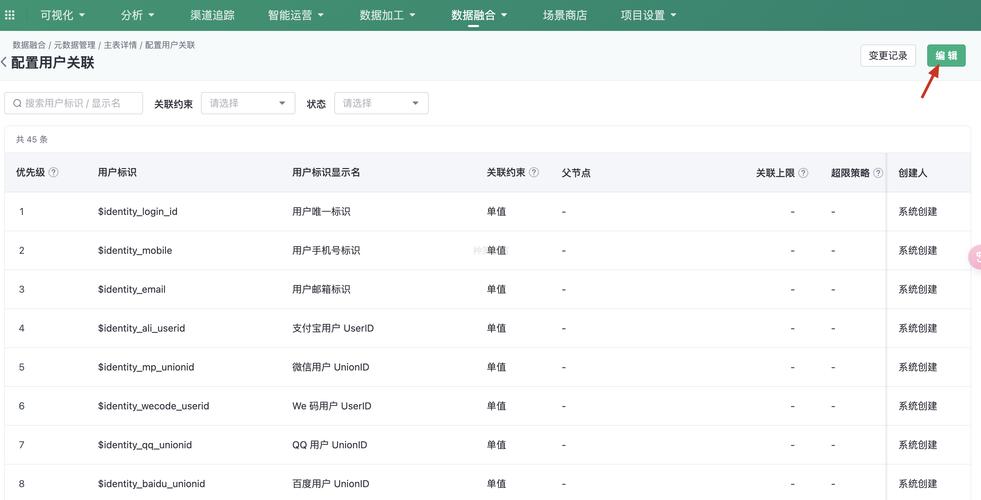981x500 pixels.
Task: Select the $identity_email cell
Action: (x=131, y=289)
